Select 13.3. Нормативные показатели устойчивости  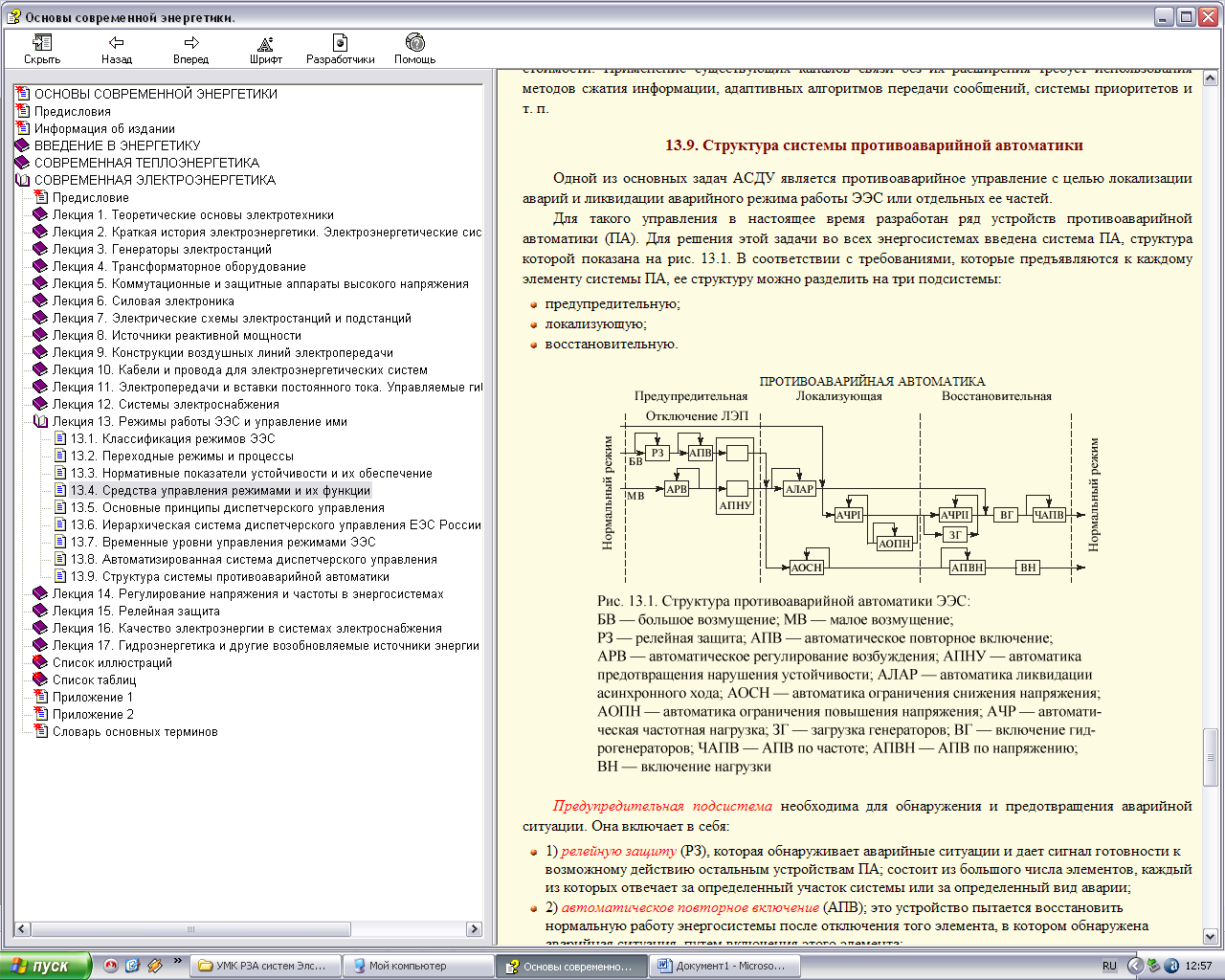click(252, 473)
